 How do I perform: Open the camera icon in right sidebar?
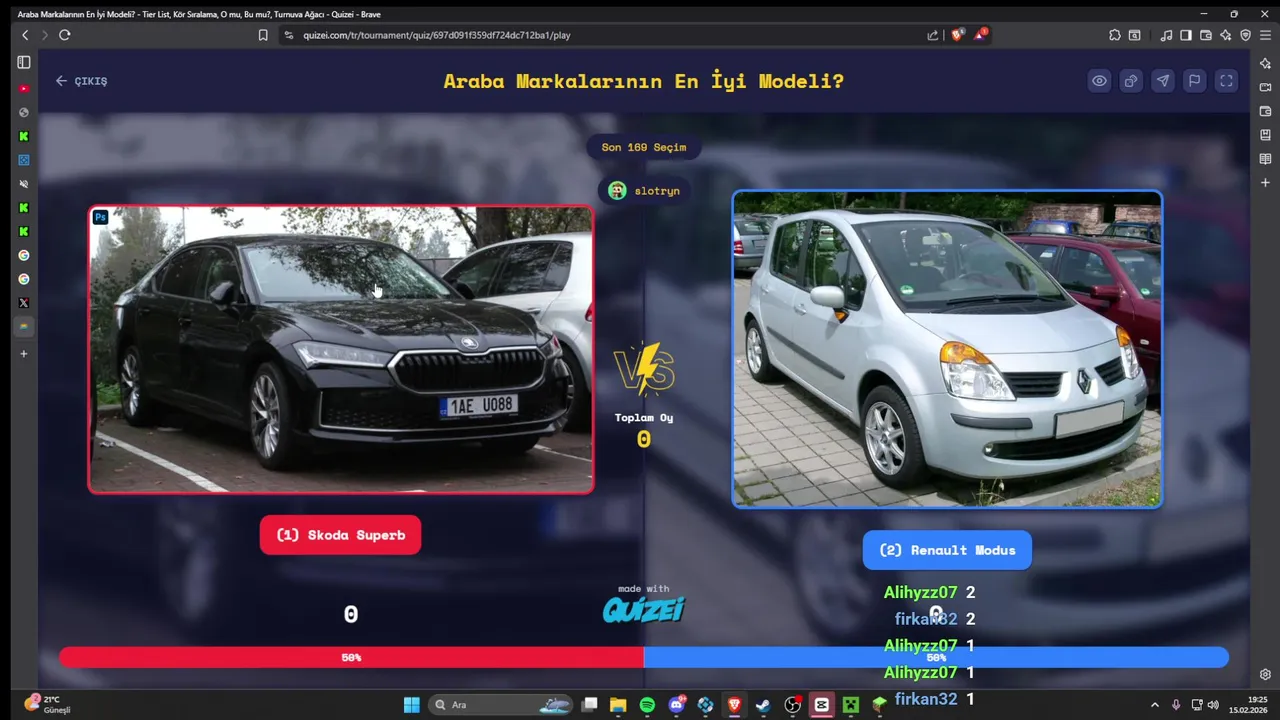click(1265, 87)
